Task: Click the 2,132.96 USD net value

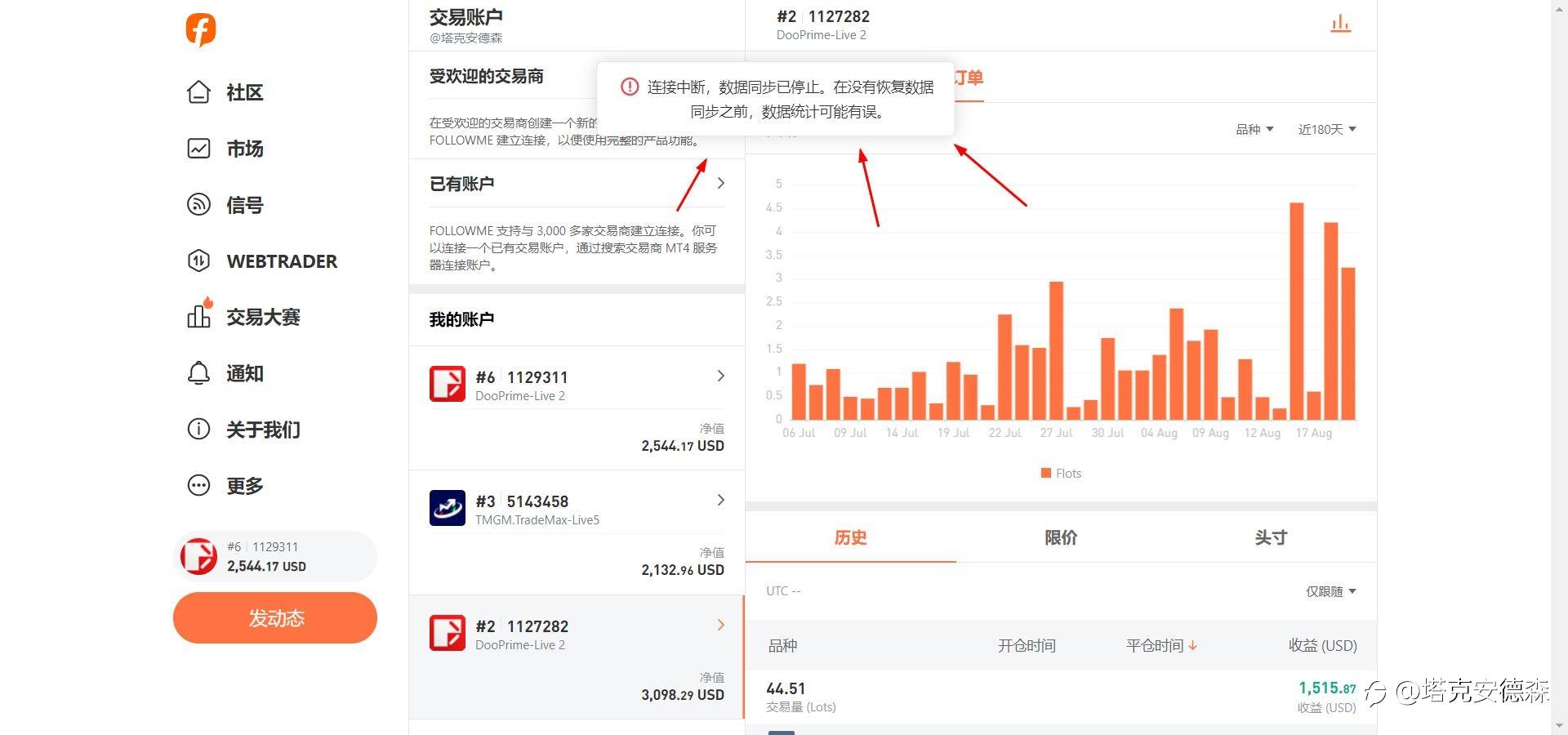Action: click(683, 570)
